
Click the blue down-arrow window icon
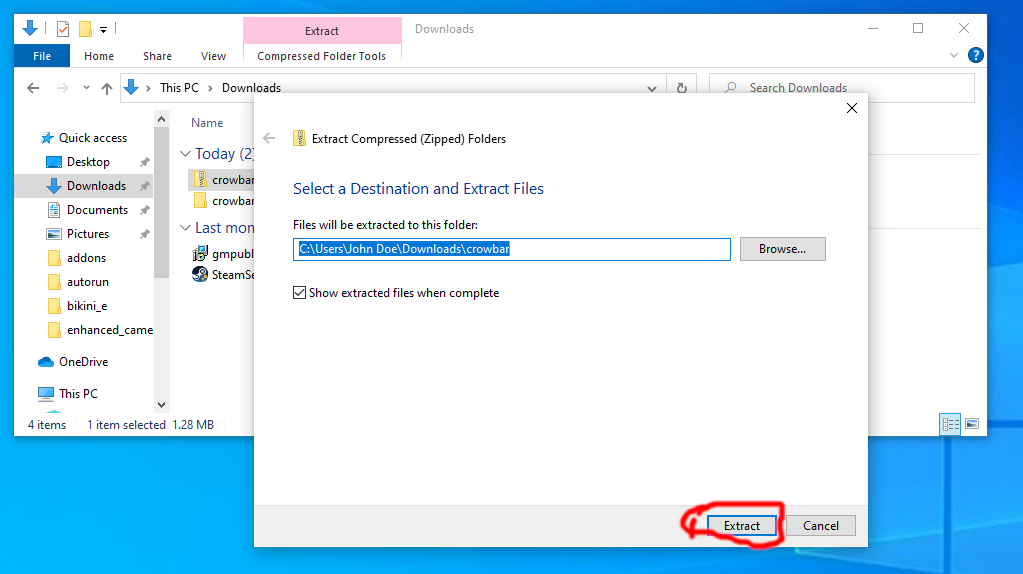pyautogui.click(x=29, y=28)
